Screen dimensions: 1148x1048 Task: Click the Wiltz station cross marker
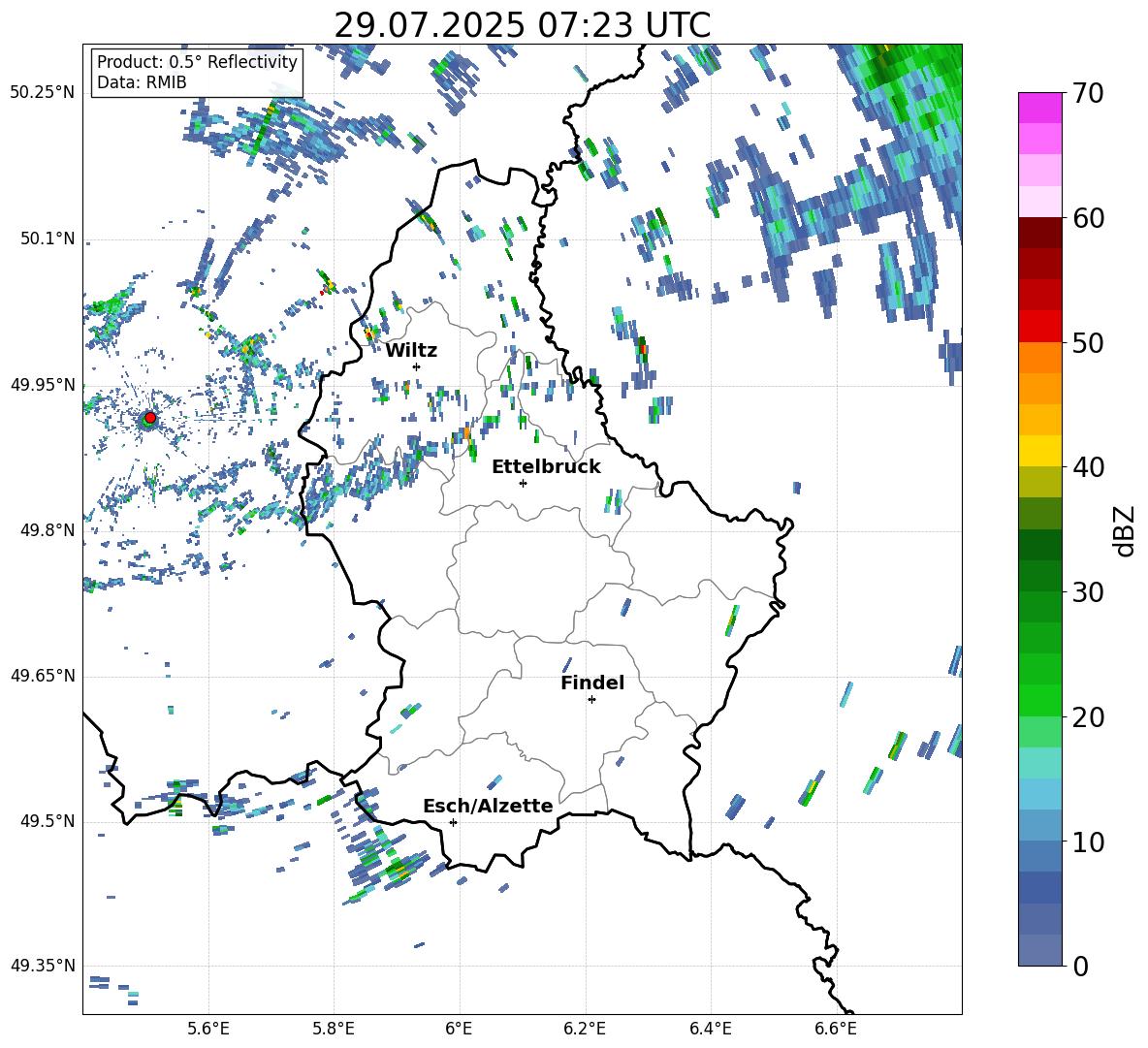pyautogui.click(x=417, y=366)
